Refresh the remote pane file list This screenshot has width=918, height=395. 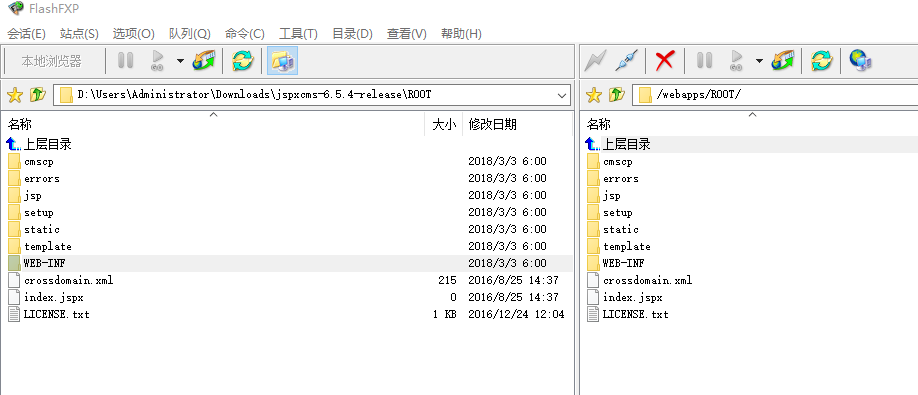821,60
